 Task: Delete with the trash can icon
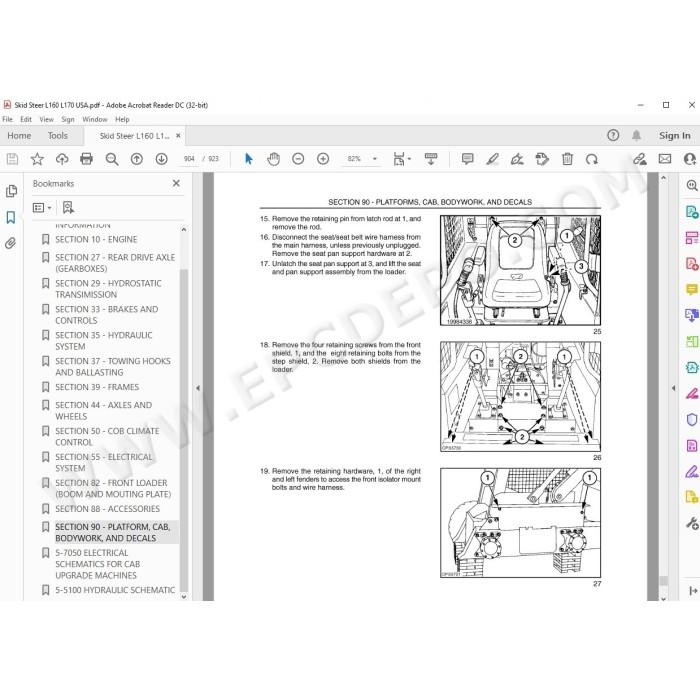tap(567, 159)
